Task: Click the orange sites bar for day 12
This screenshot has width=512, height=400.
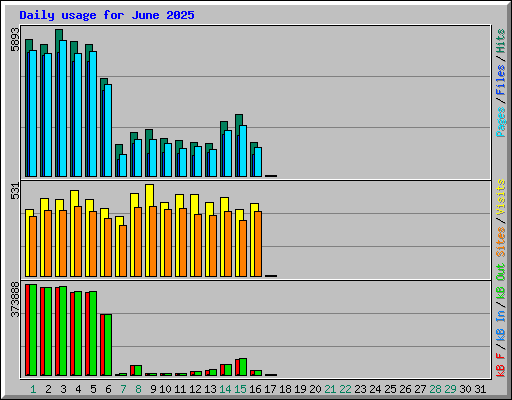Action: pos(198,245)
